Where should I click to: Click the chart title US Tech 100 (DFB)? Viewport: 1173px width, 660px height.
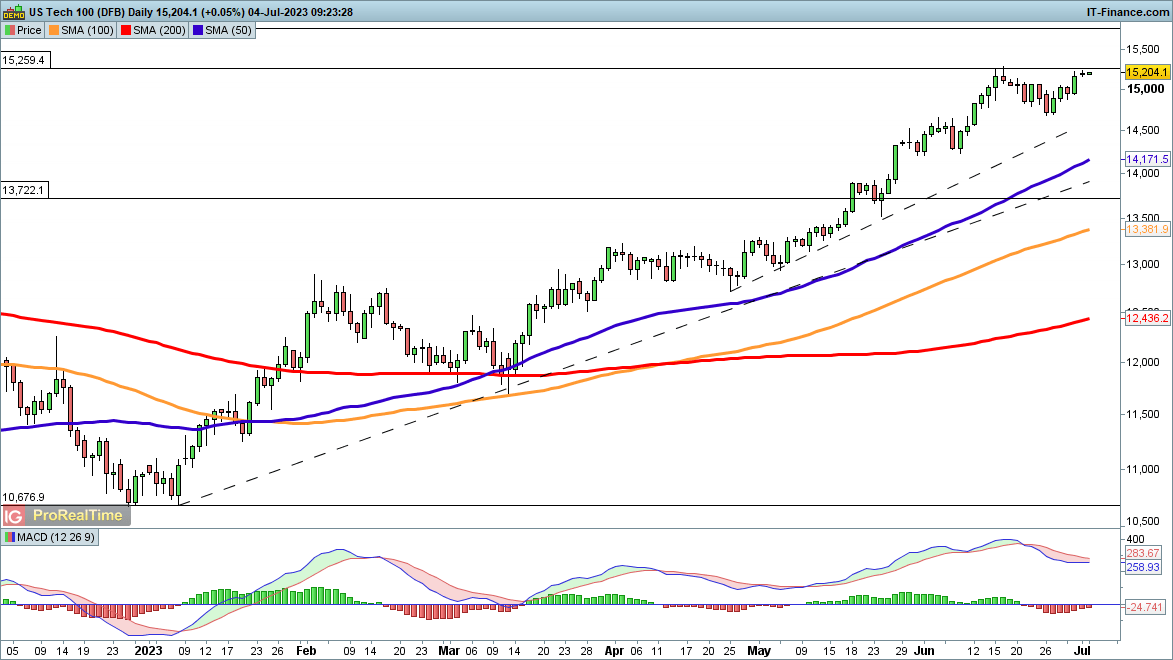(77, 12)
